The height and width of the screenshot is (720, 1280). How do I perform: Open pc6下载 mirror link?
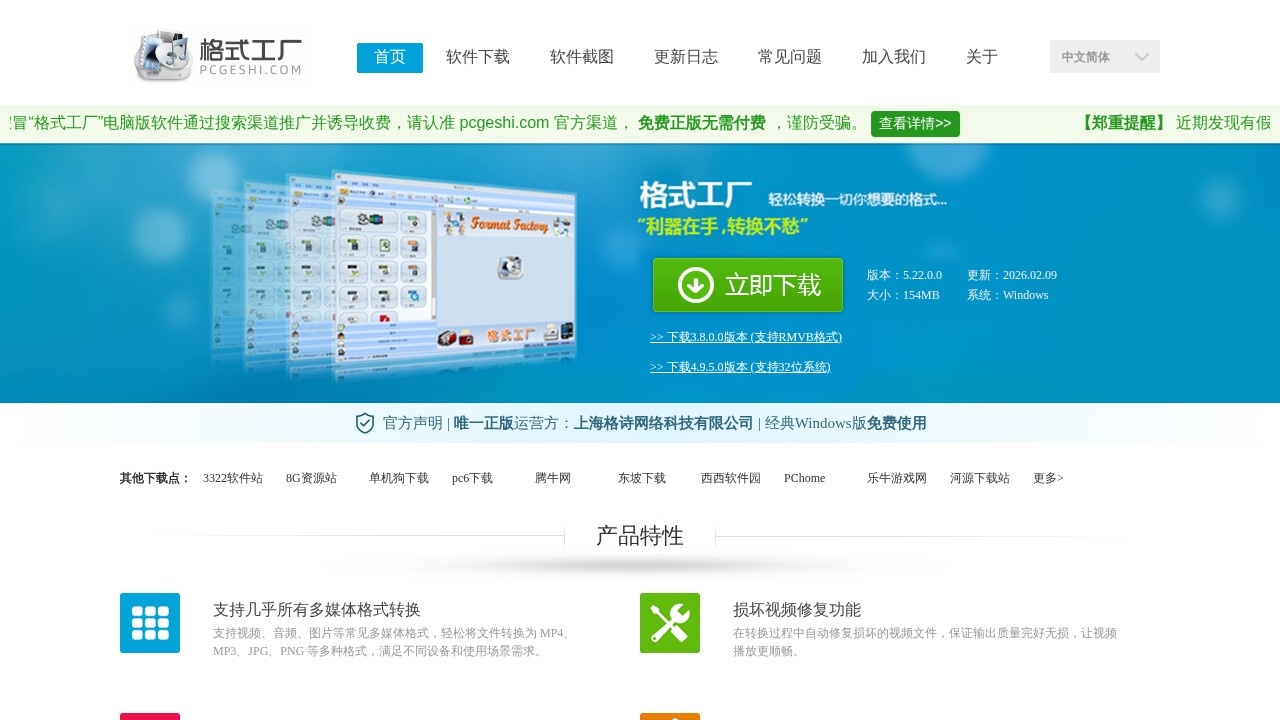(472, 478)
